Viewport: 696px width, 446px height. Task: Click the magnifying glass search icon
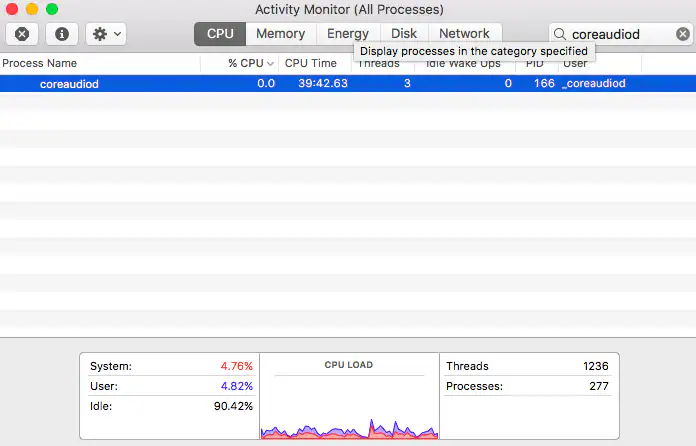(560, 34)
